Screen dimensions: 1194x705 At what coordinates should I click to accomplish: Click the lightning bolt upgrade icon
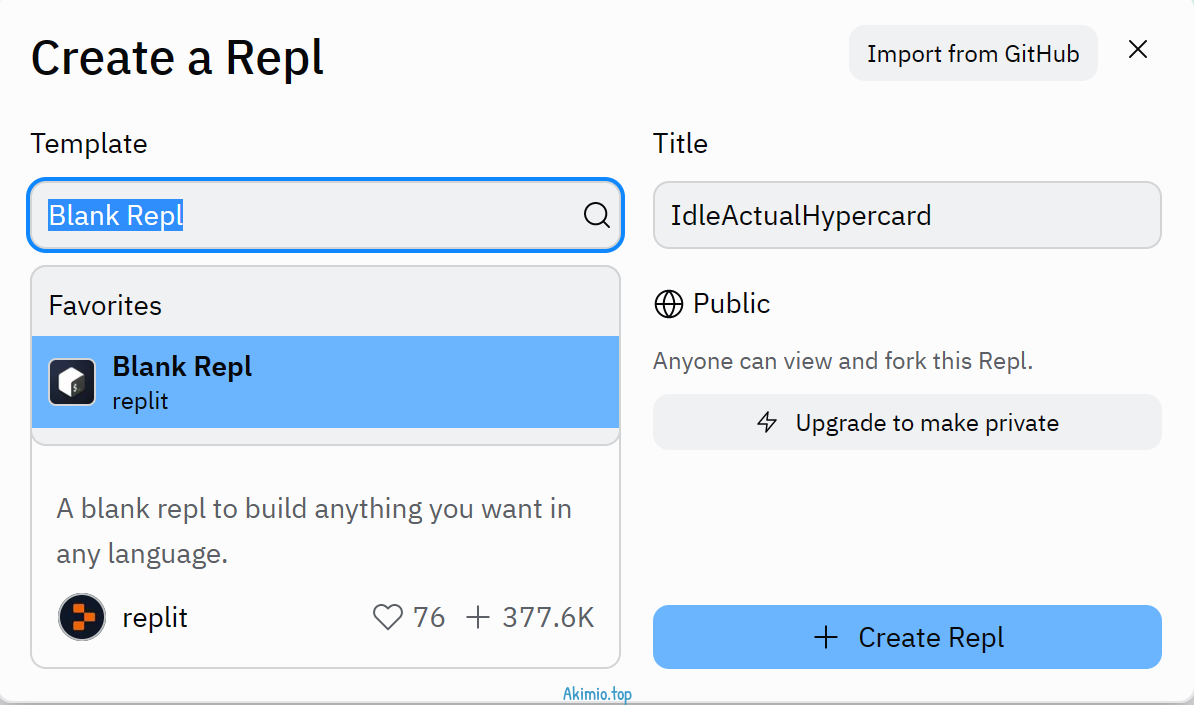tap(767, 422)
